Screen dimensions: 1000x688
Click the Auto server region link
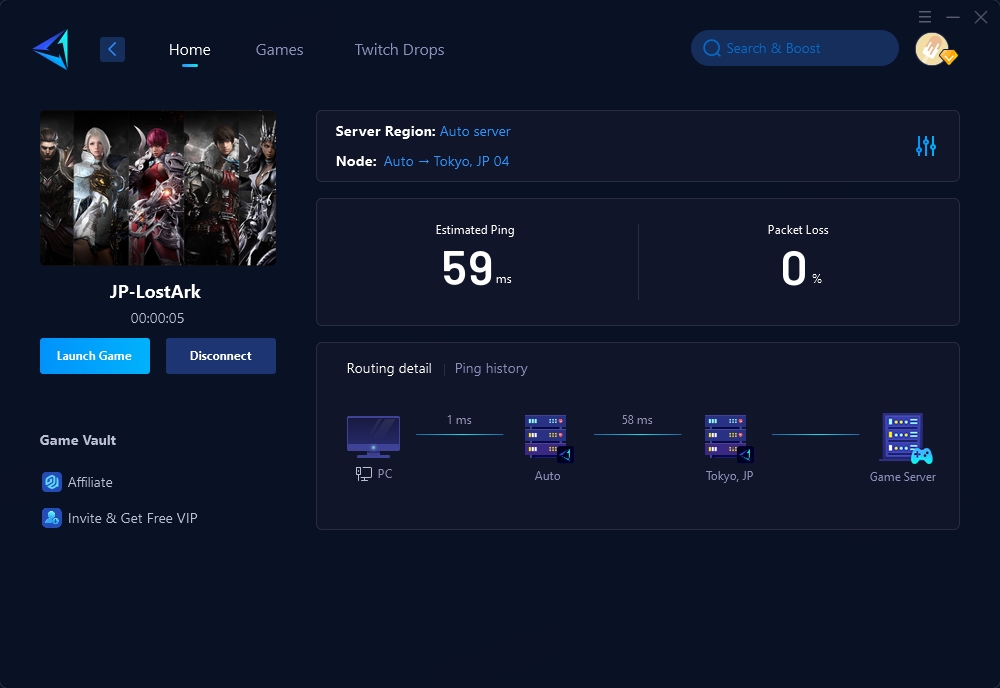tap(475, 131)
